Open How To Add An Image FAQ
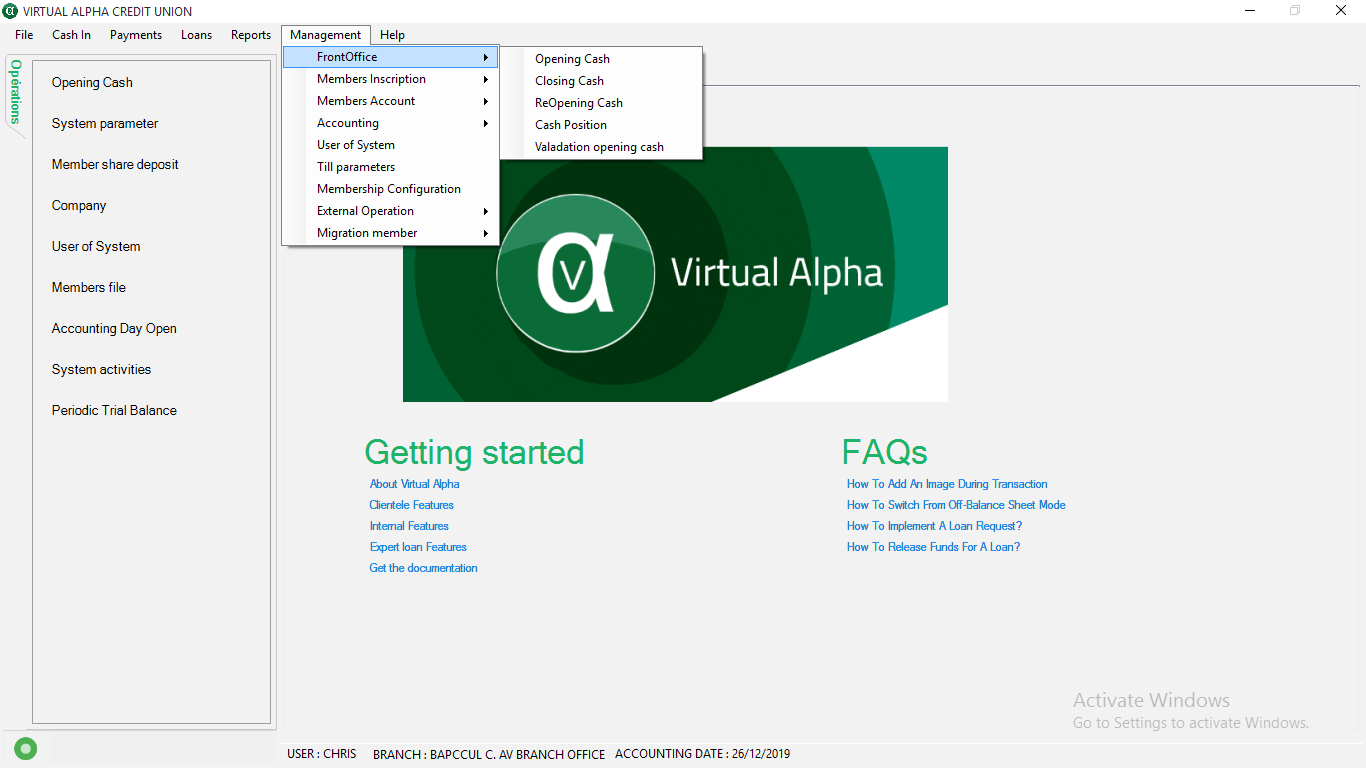This screenshot has width=1366, height=768. point(947,484)
